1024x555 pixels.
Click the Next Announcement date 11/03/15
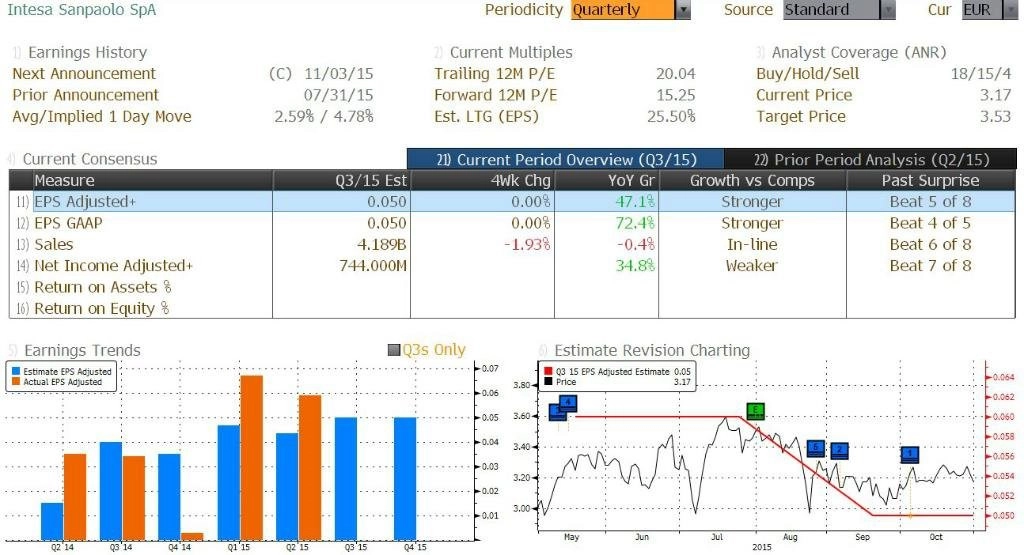tap(338, 74)
